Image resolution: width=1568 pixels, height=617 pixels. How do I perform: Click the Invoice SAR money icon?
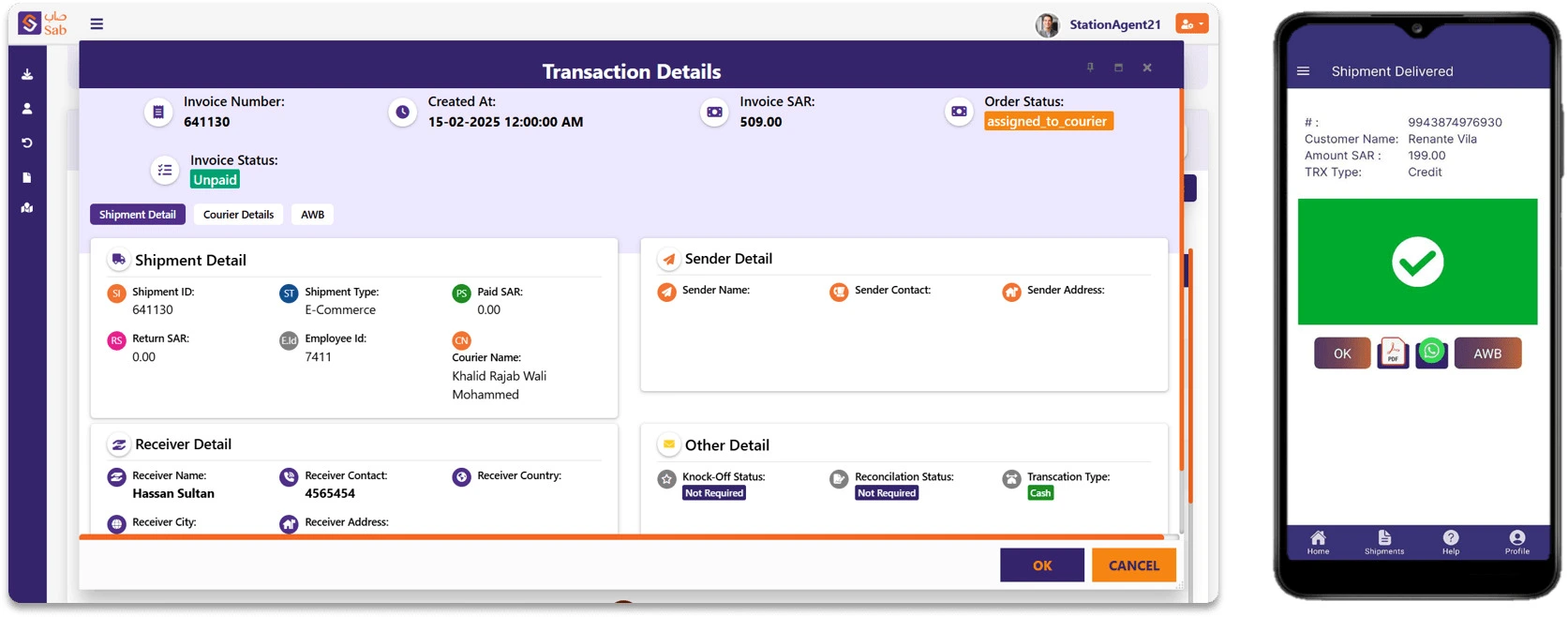[x=714, y=113]
